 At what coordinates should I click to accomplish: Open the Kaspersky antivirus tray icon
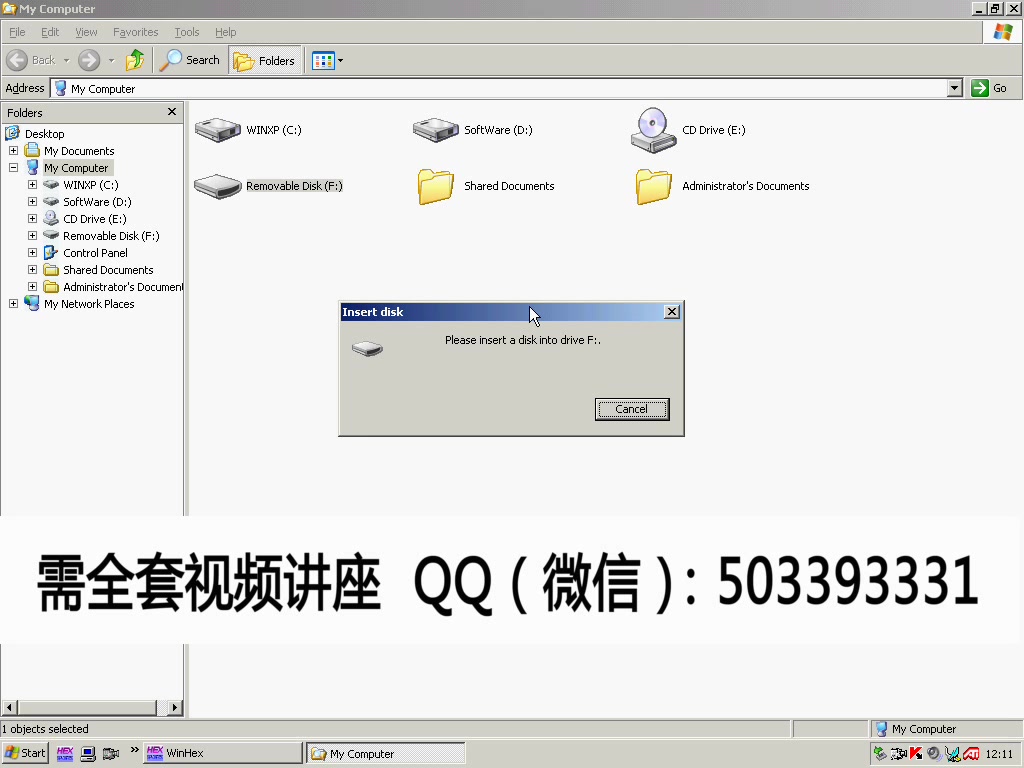(x=914, y=753)
